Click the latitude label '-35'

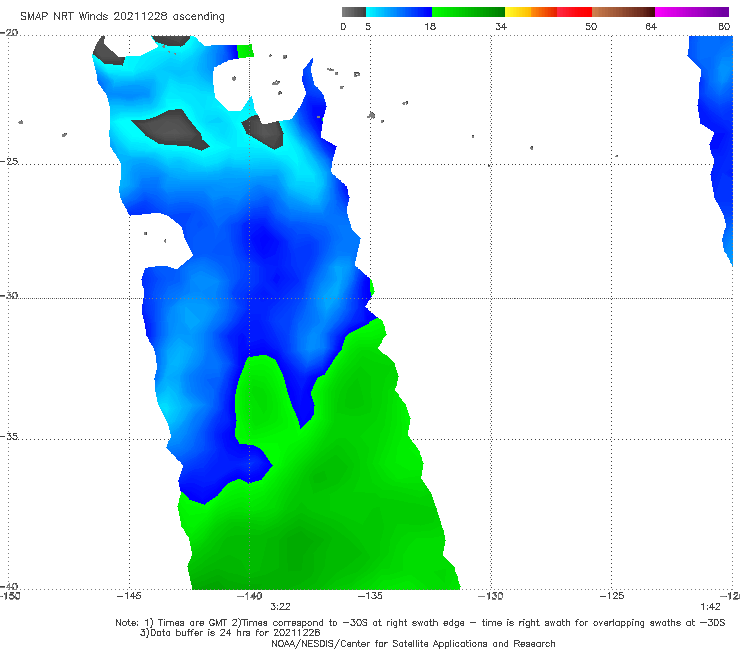9,436
